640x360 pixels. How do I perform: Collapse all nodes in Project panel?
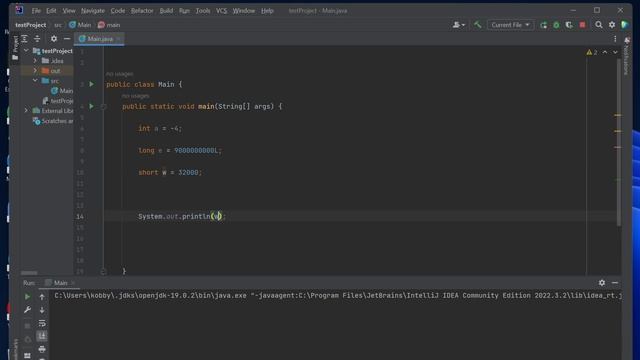37,39
